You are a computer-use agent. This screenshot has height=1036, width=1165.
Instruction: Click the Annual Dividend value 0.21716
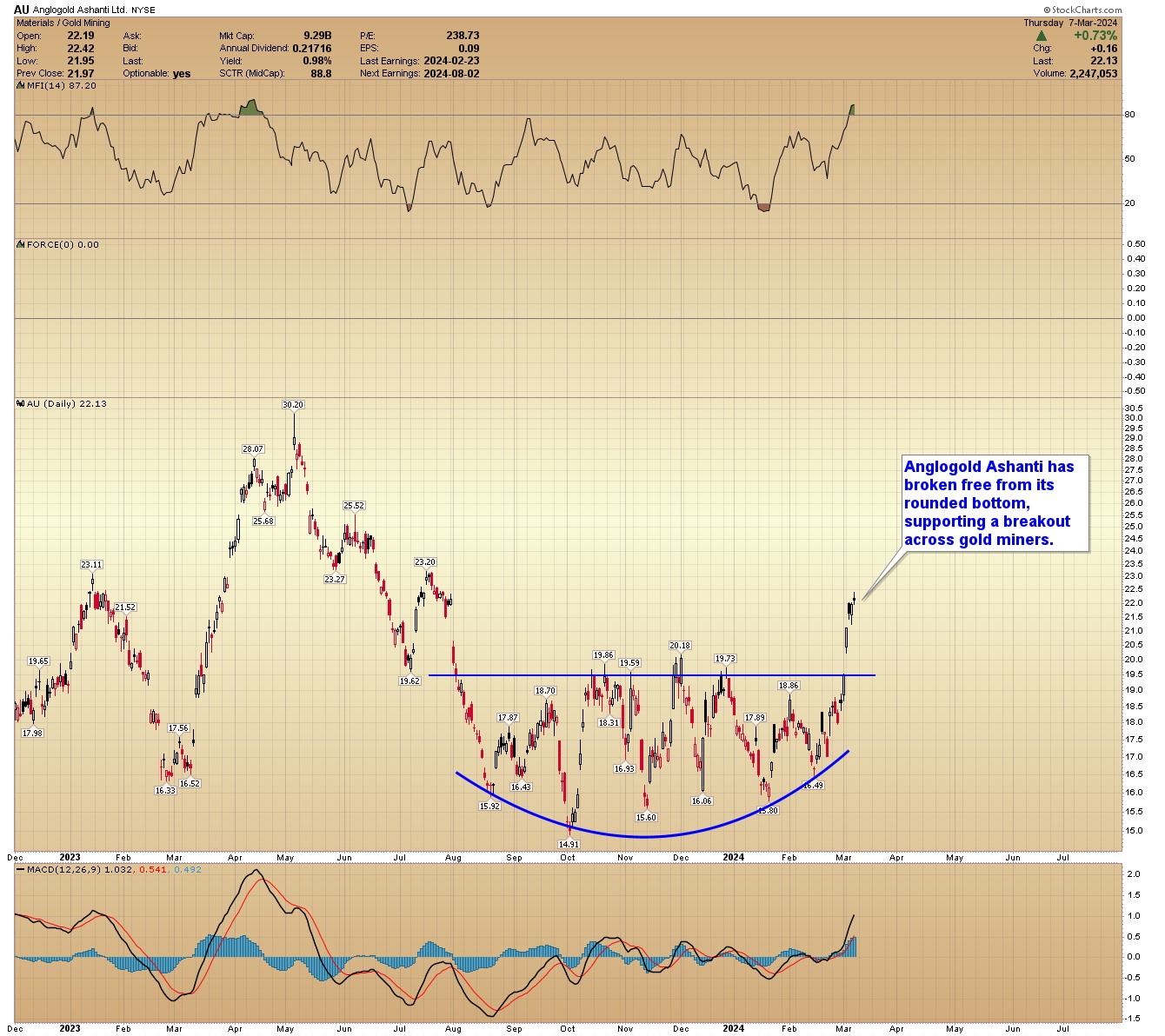click(x=312, y=49)
